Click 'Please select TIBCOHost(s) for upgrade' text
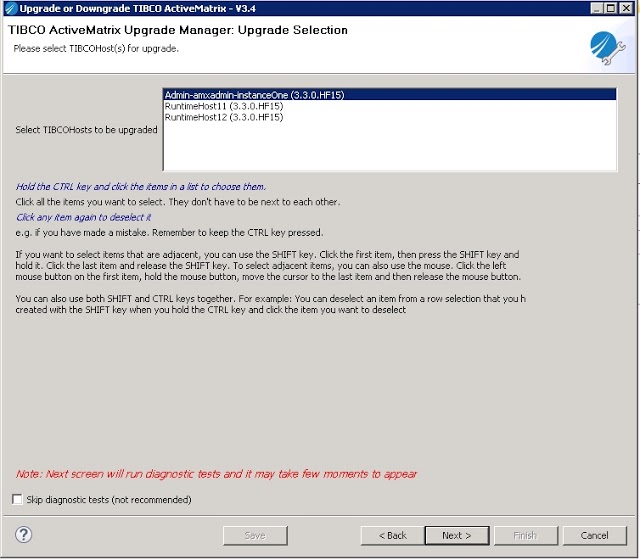The width and height of the screenshot is (640, 560). [96, 49]
